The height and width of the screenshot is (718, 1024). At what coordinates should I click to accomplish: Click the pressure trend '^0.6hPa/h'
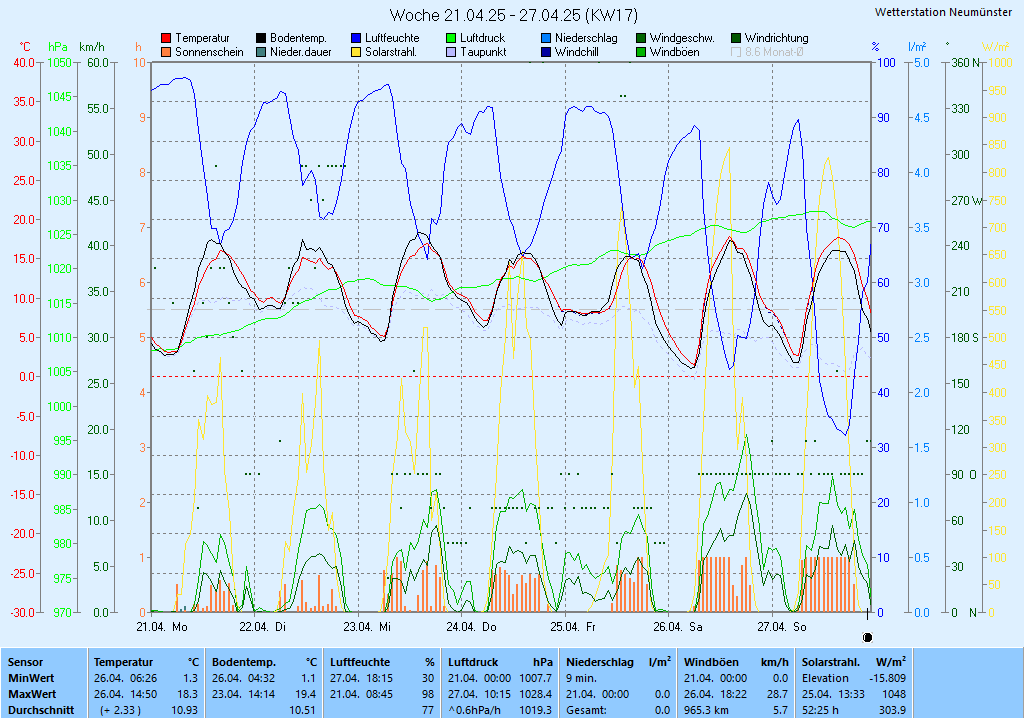(x=476, y=710)
